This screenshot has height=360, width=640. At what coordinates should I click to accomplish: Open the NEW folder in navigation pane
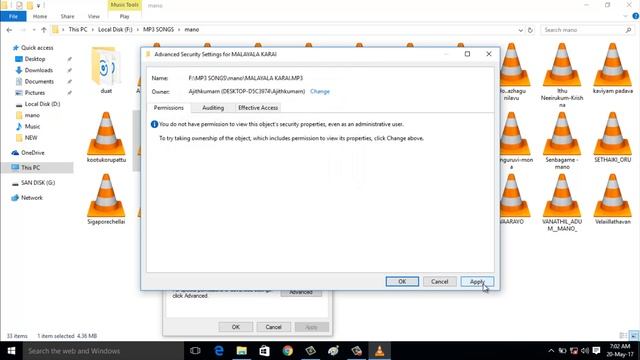pos(31,138)
